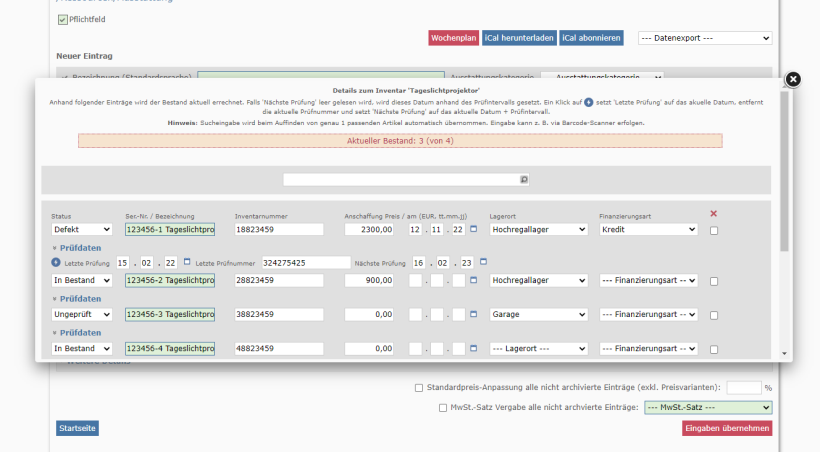Open calendar picker for Letzte Prüfung date
Viewport: 820px width, 452px height.
point(186,262)
